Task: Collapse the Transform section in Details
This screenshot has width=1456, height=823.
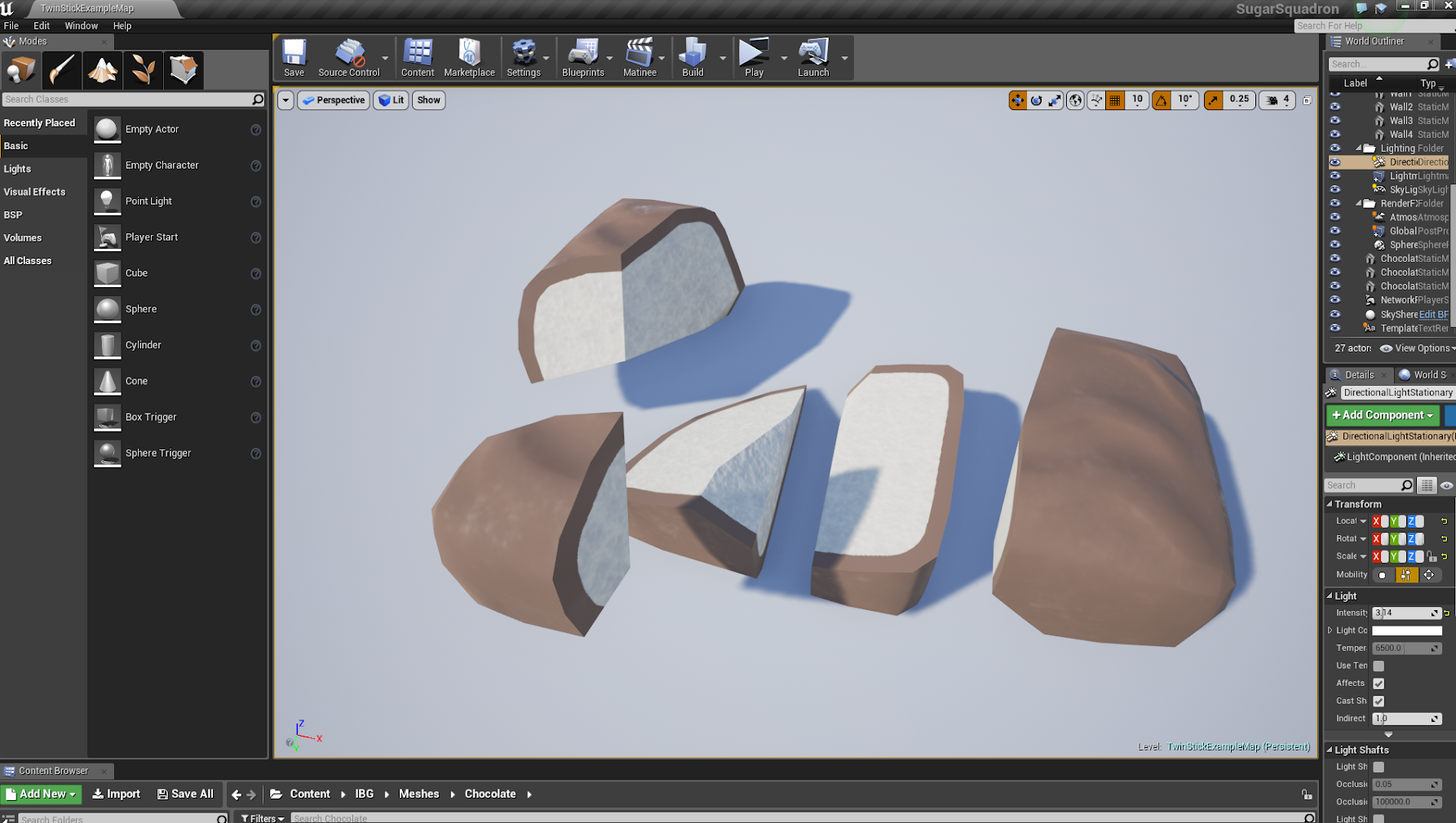Action: (x=1330, y=504)
